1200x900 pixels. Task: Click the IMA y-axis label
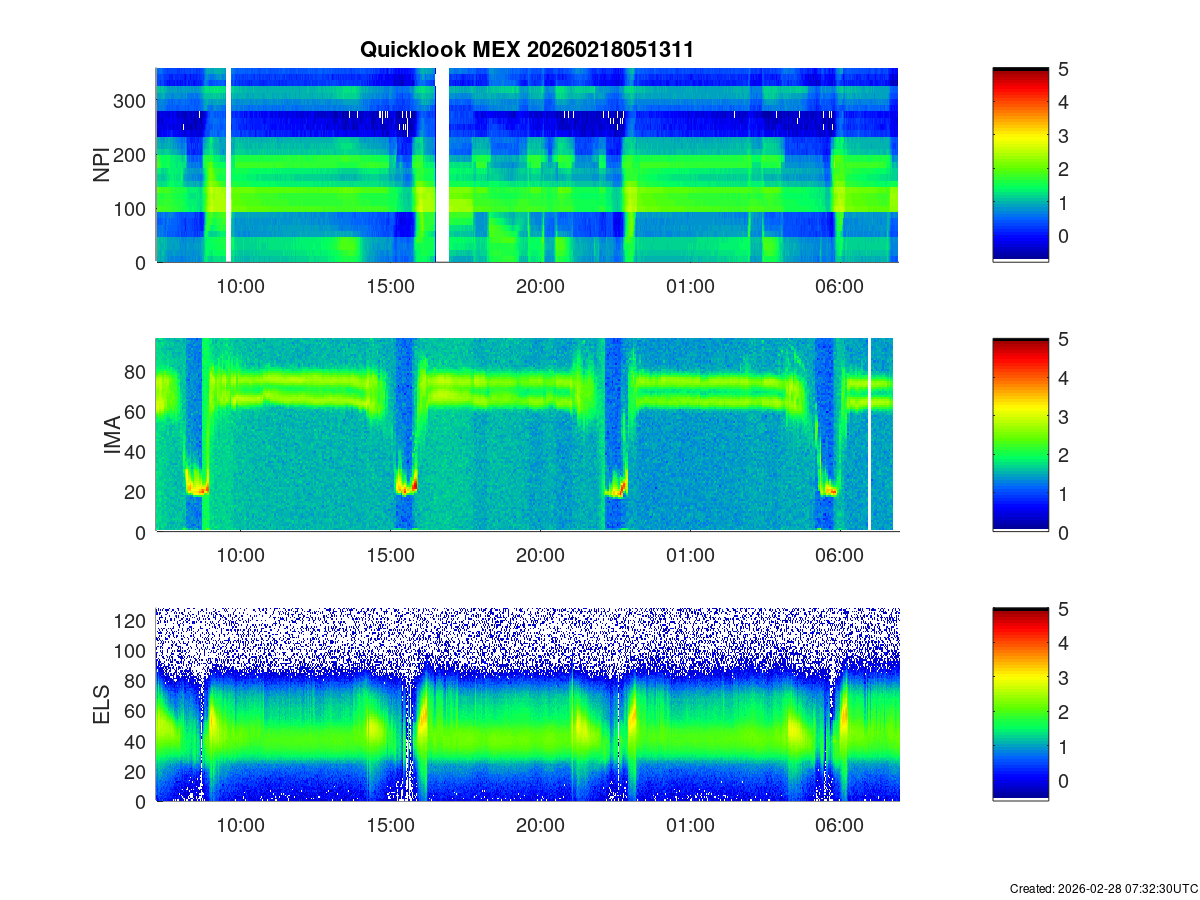coord(111,435)
